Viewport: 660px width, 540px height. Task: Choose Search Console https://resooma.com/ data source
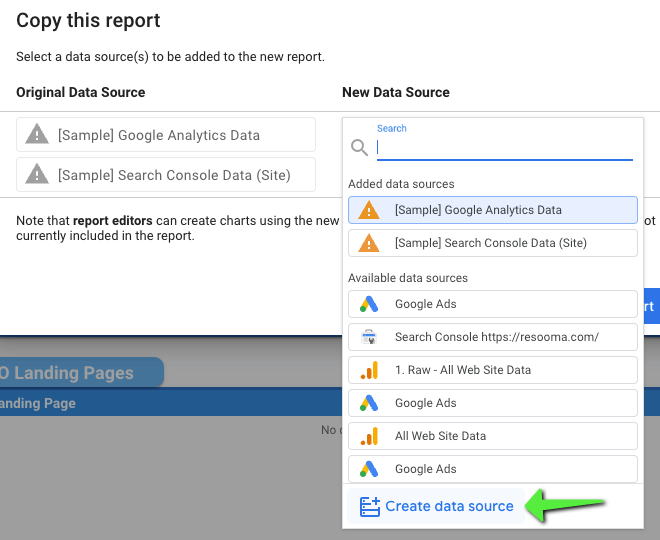pos(496,337)
